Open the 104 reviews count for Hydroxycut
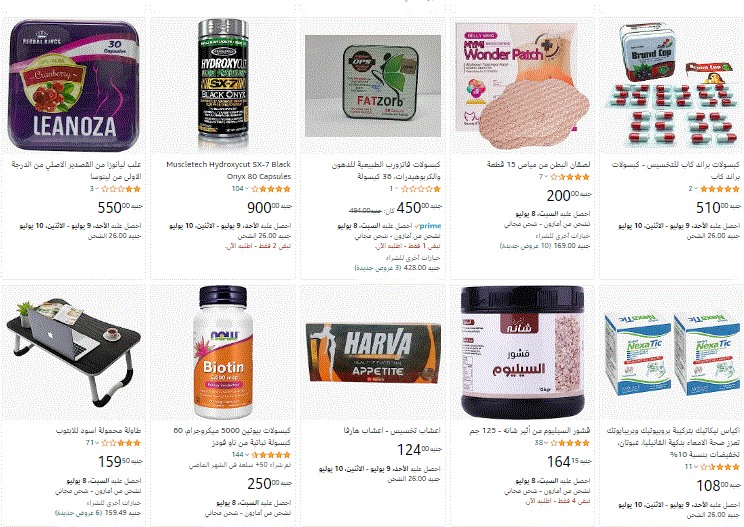Viewport: 744px width, 527px height. pos(238,189)
